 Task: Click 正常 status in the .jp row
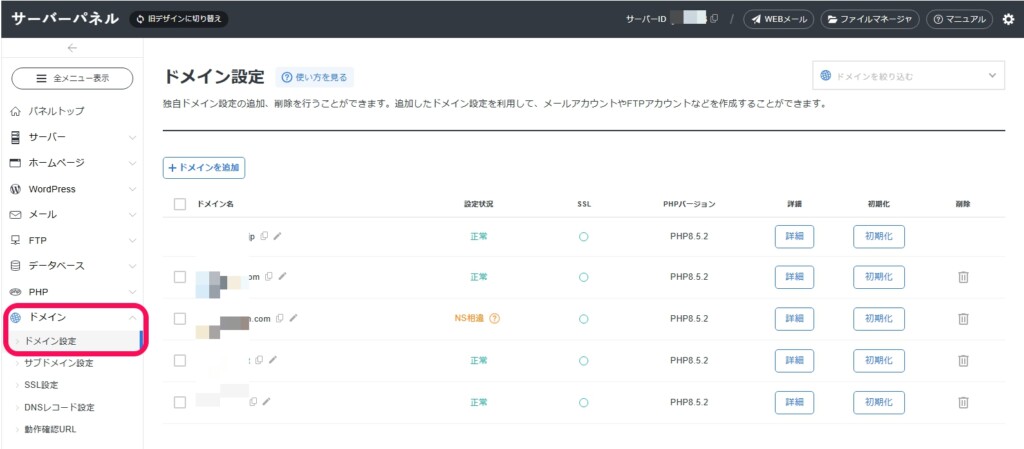pyautogui.click(x=479, y=236)
